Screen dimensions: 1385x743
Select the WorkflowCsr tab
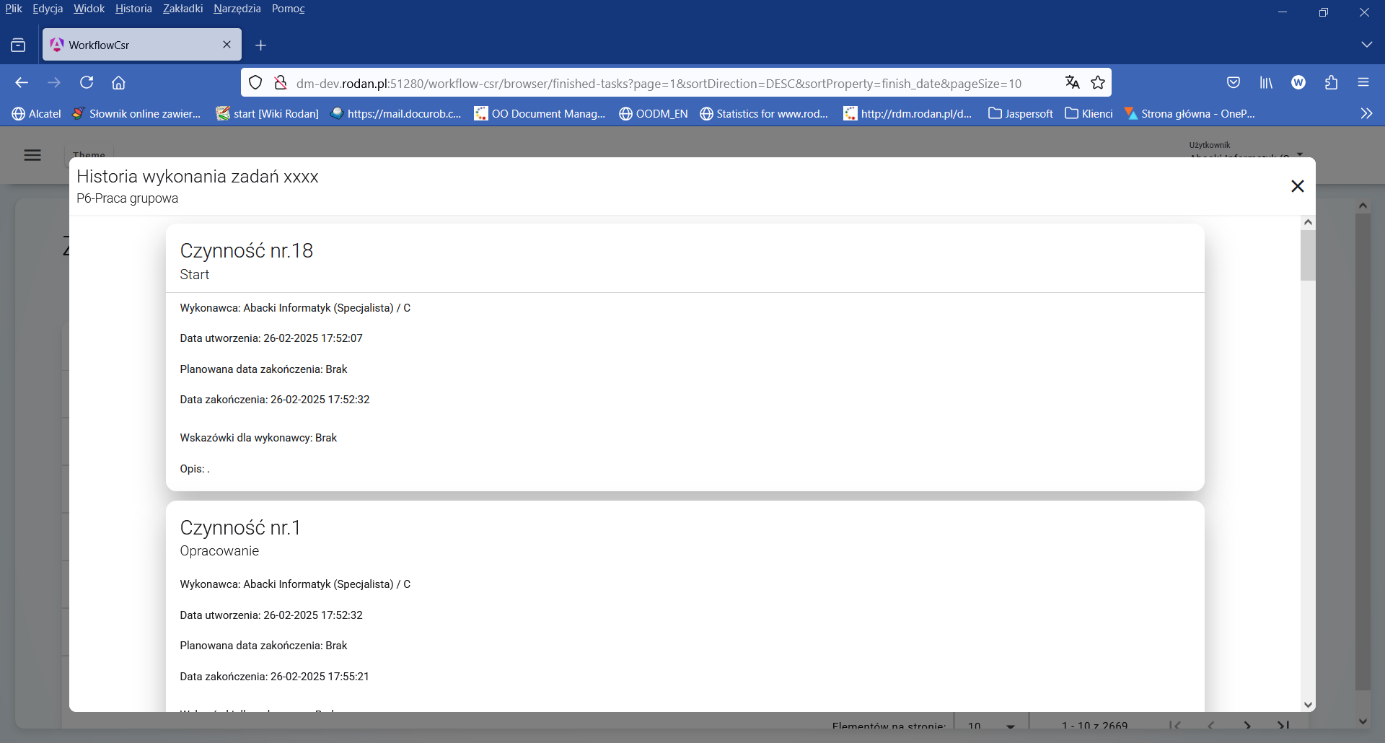click(130, 44)
